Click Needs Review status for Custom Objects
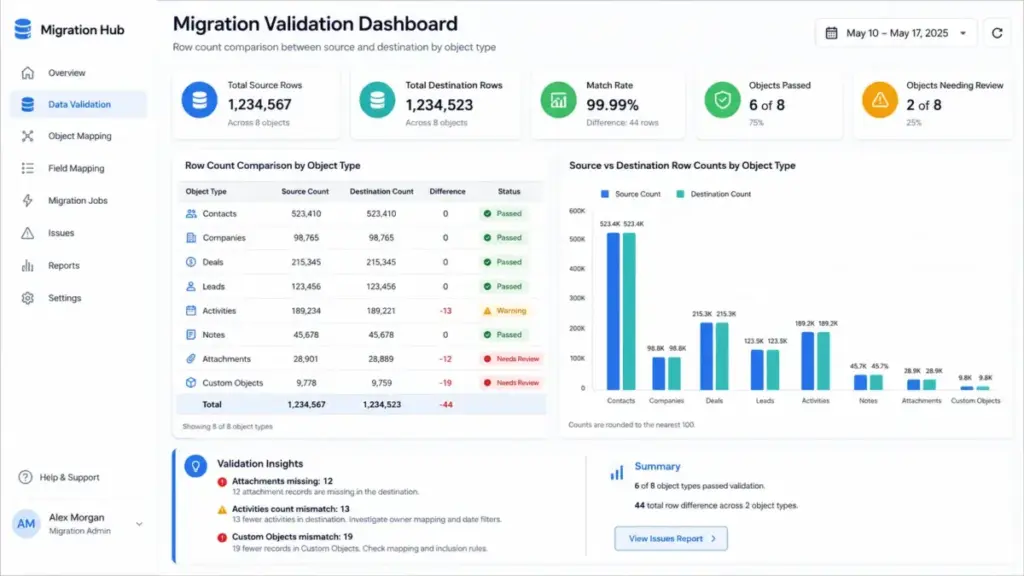 click(511, 383)
